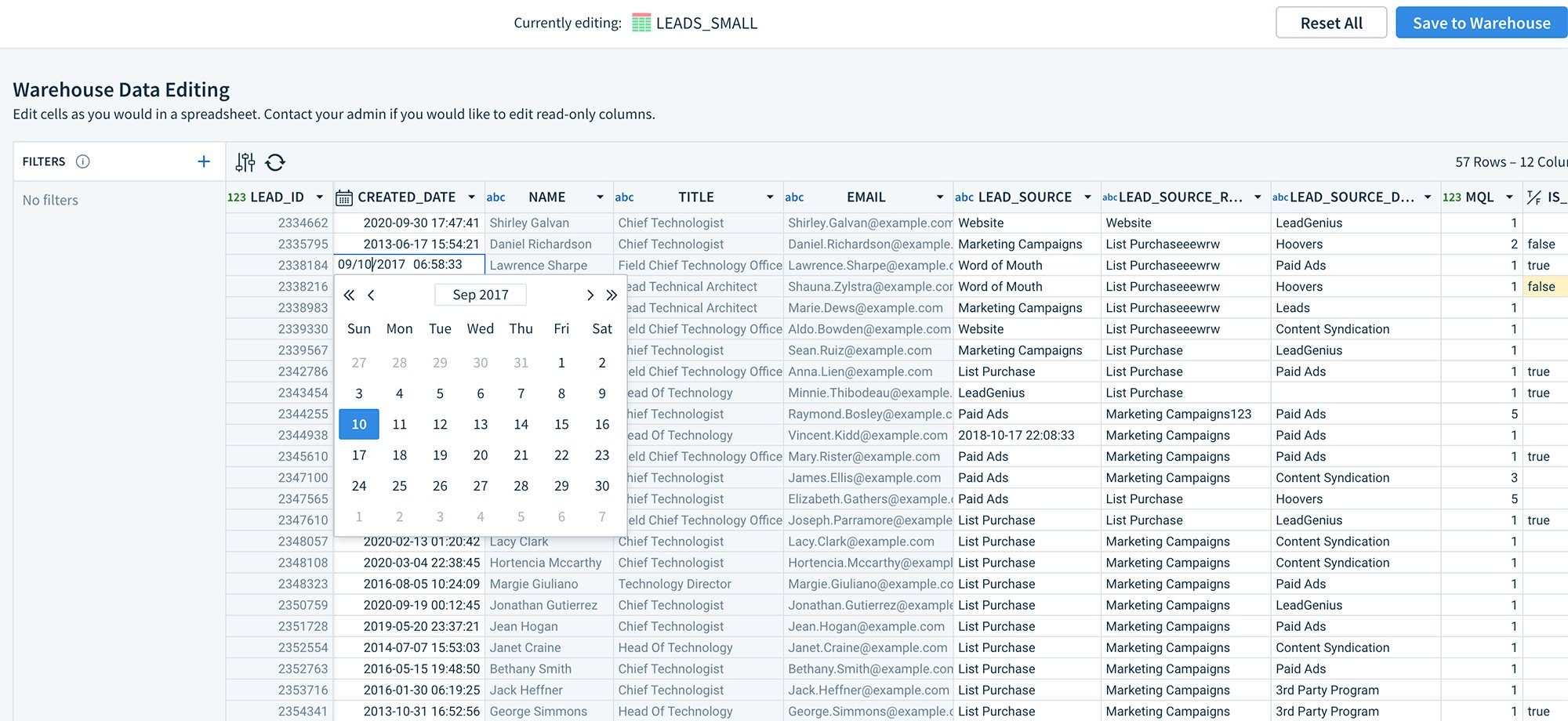Click the 123 numeric type icon on LEAD_ID
Screen dimensions: 1568x721
click(236, 197)
